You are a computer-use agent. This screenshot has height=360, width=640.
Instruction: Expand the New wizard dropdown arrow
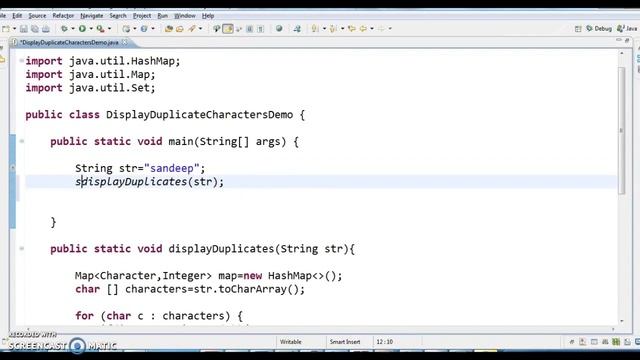point(14,29)
